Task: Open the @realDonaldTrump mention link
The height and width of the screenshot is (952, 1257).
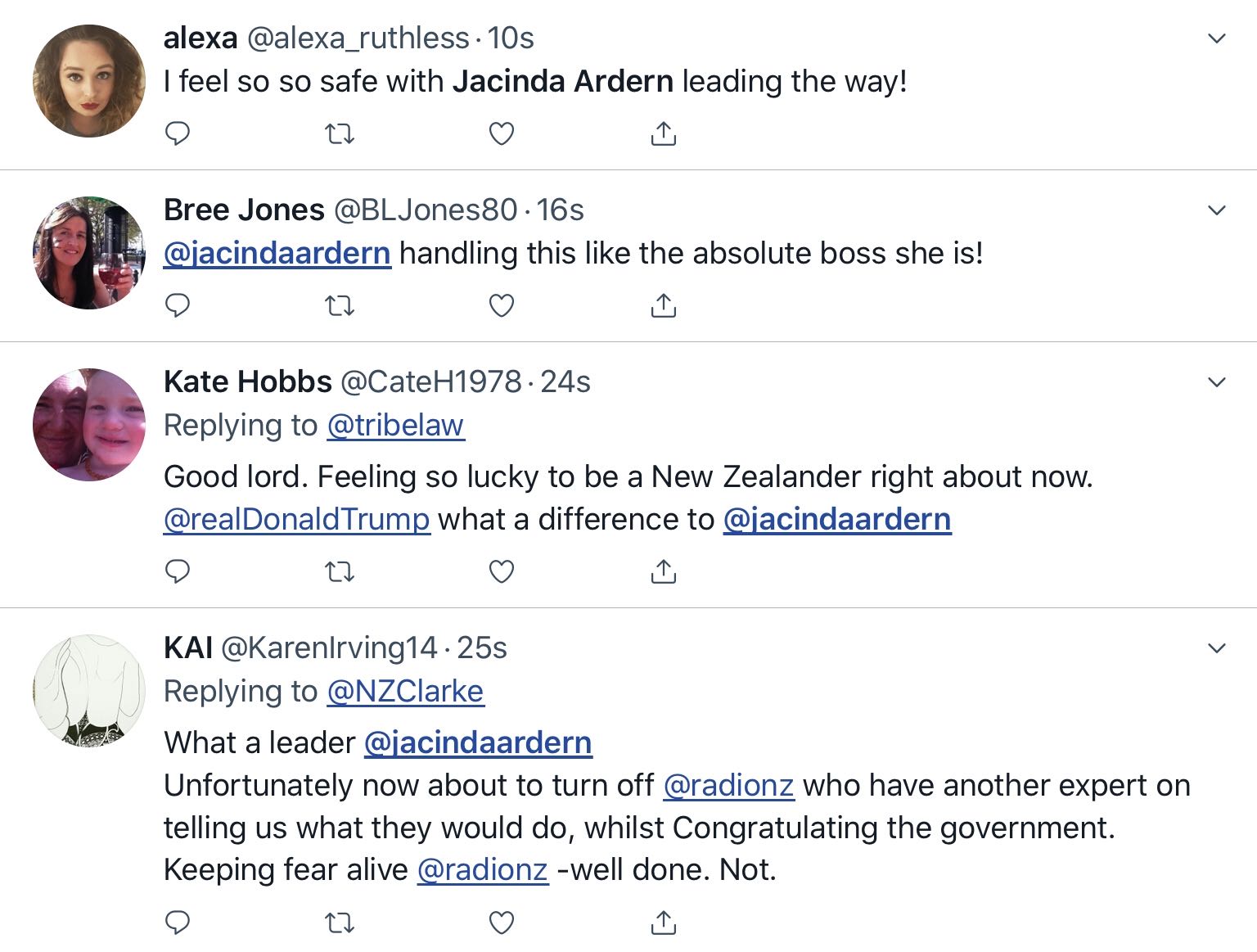Action: (296, 519)
